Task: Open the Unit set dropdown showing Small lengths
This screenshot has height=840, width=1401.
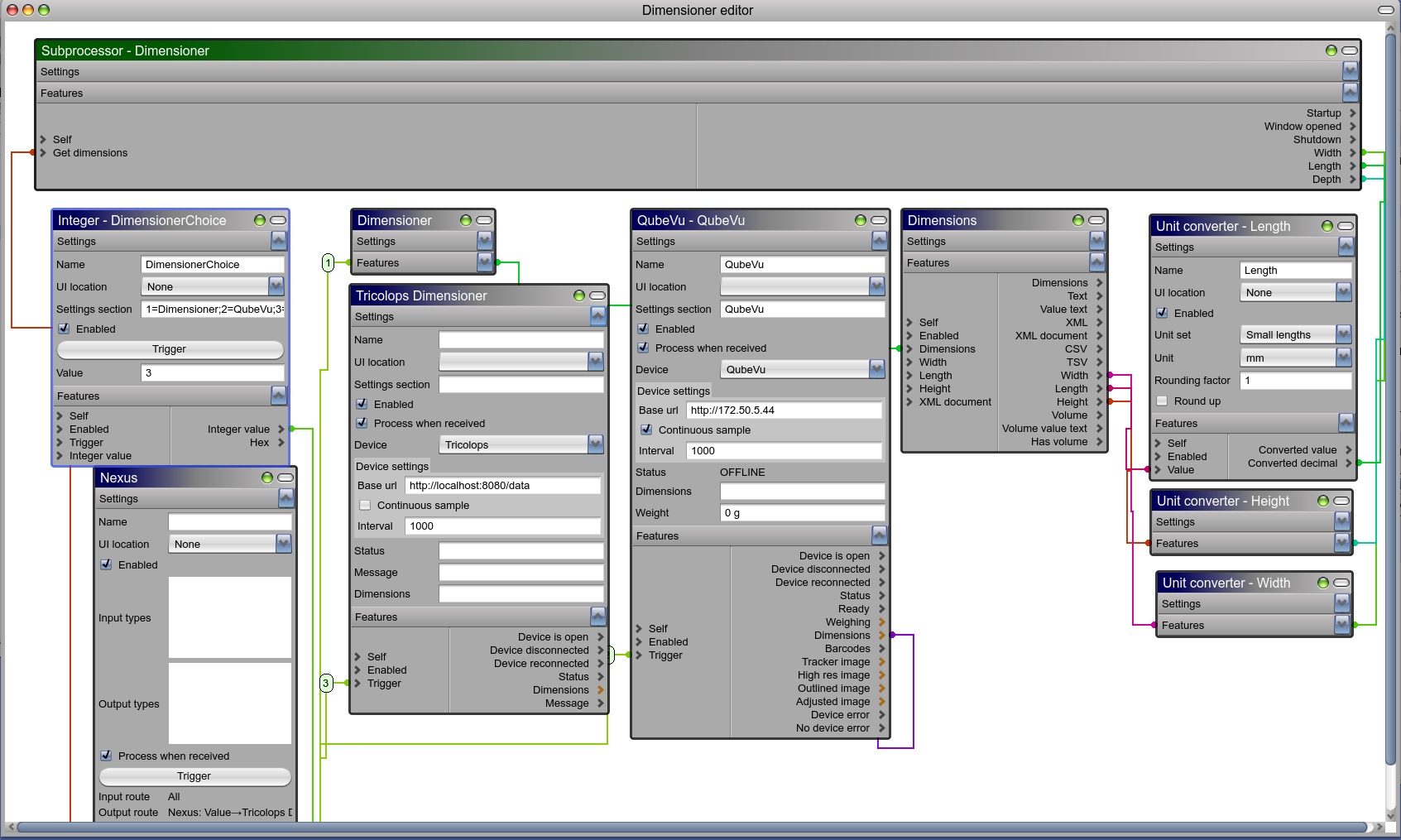Action: 1341,334
